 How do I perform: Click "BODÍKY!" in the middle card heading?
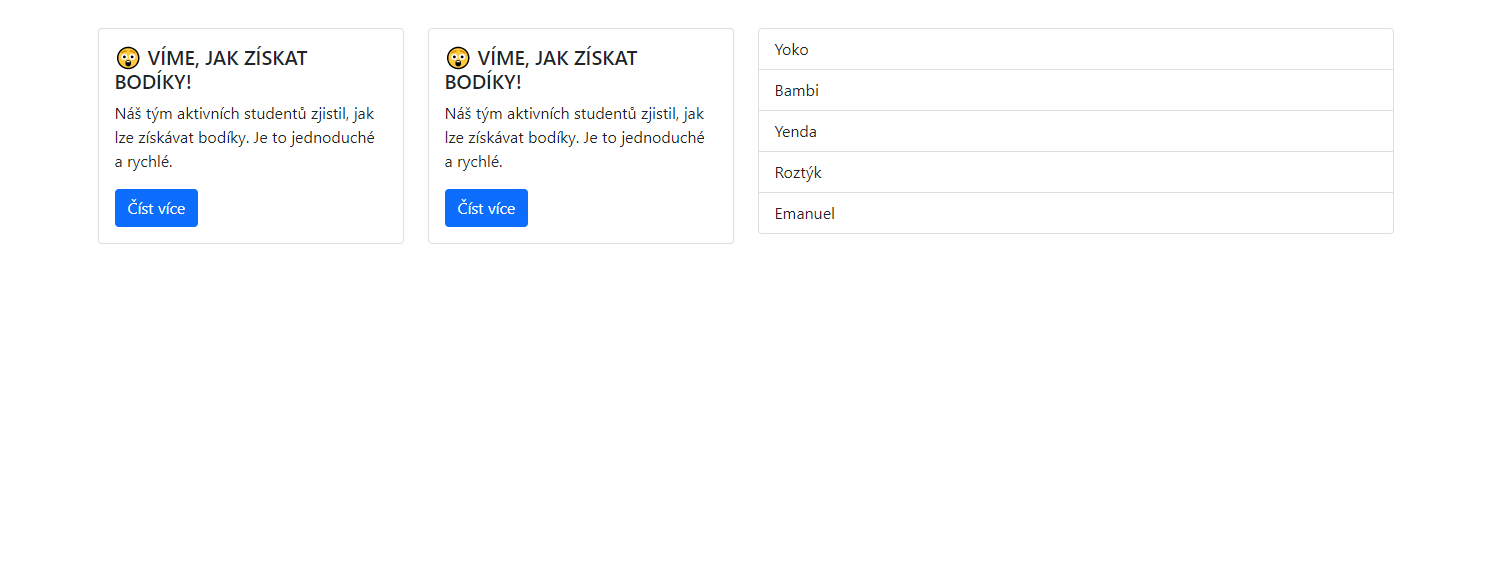click(483, 83)
